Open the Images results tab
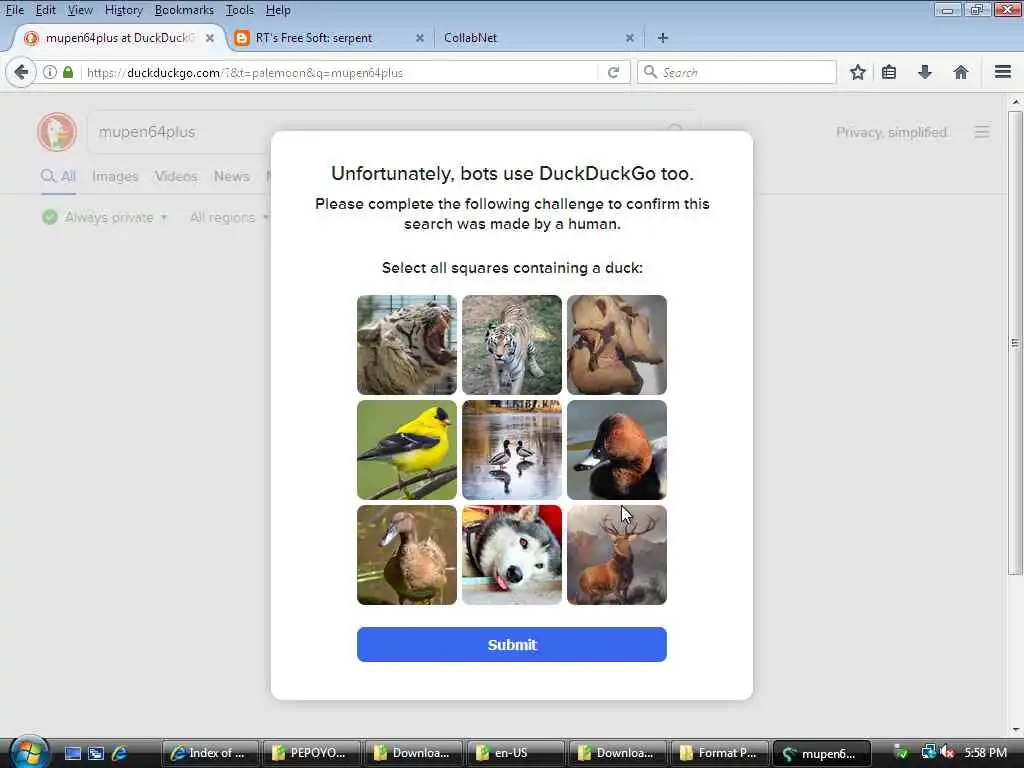The image size is (1024, 768). 115,176
